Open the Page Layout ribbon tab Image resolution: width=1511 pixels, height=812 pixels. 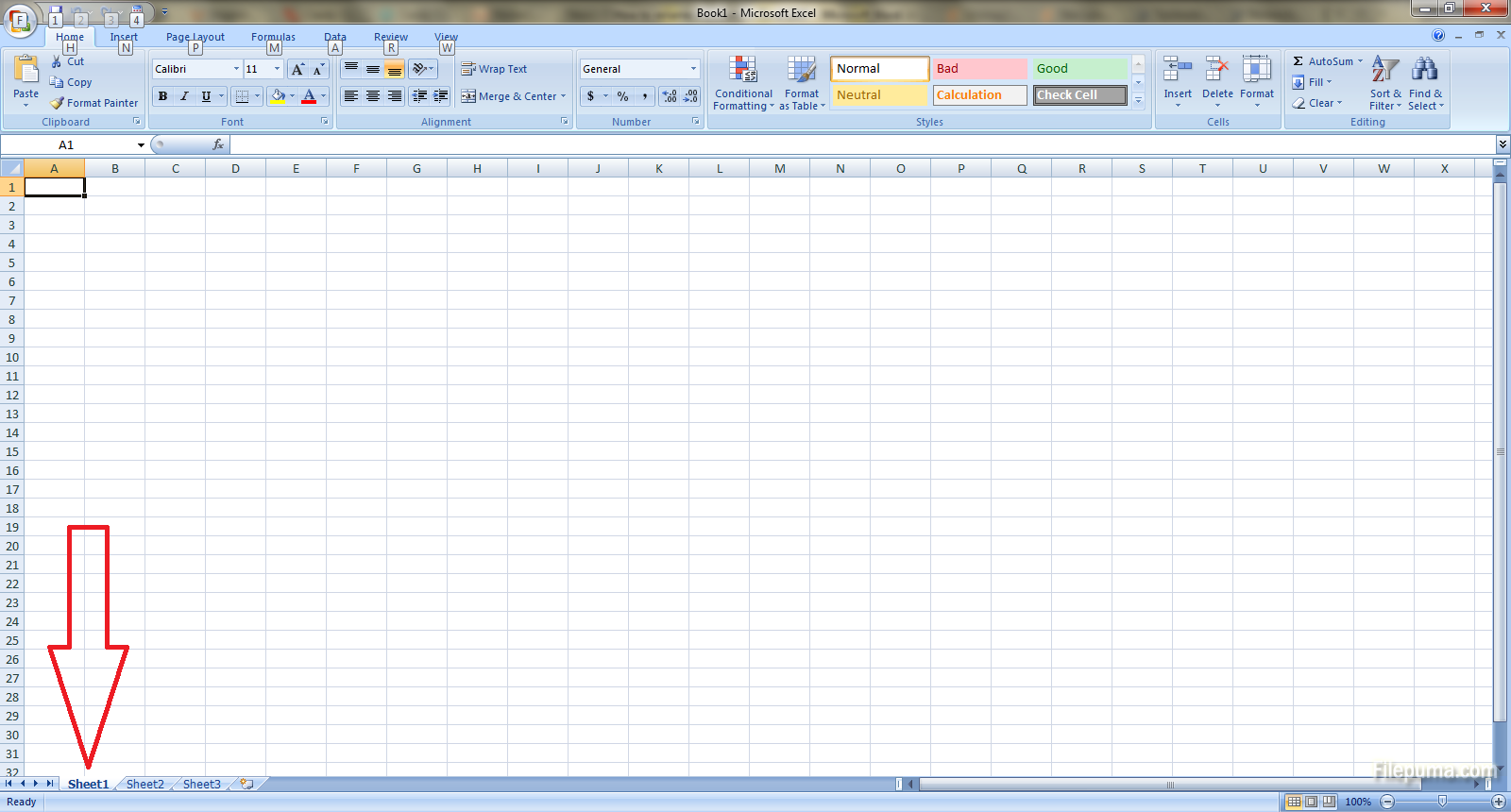(195, 38)
